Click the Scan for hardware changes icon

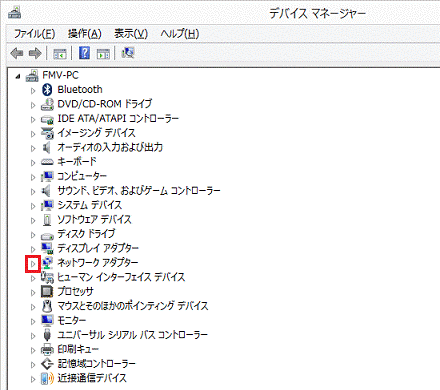[128, 53]
